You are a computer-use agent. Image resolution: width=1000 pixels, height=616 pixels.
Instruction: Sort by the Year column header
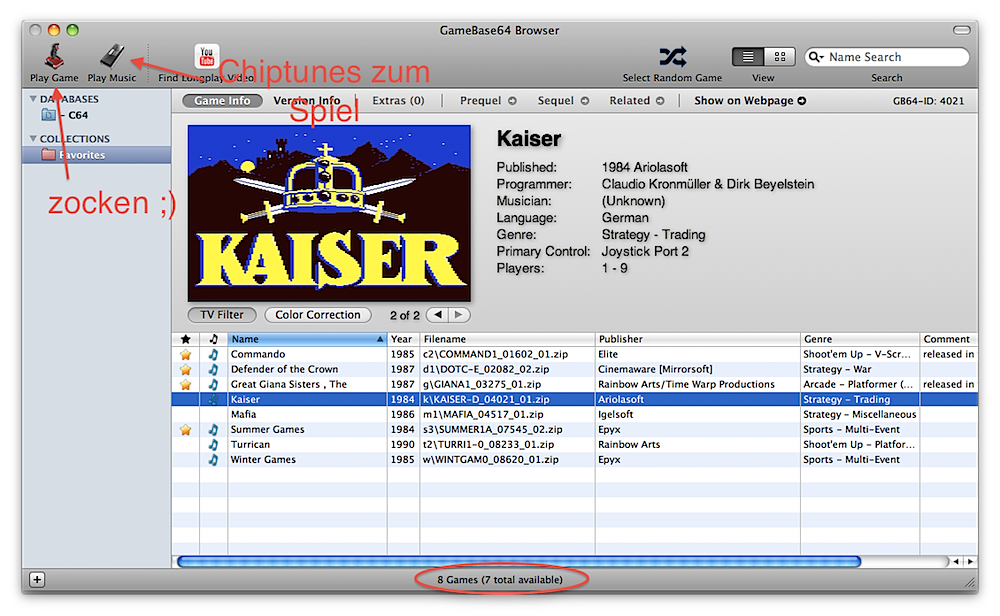coord(403,339)
